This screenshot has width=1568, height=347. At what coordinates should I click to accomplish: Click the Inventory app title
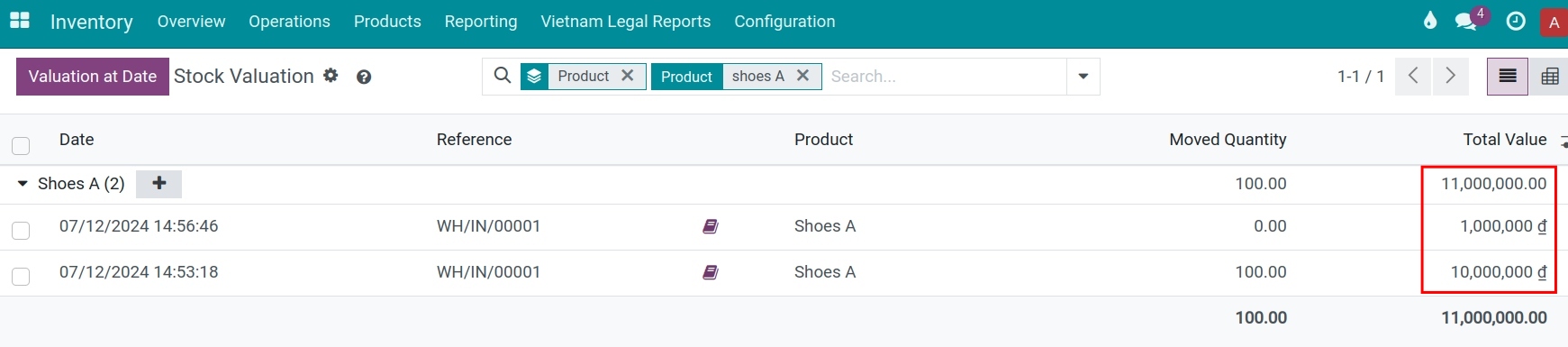[91, 22]
